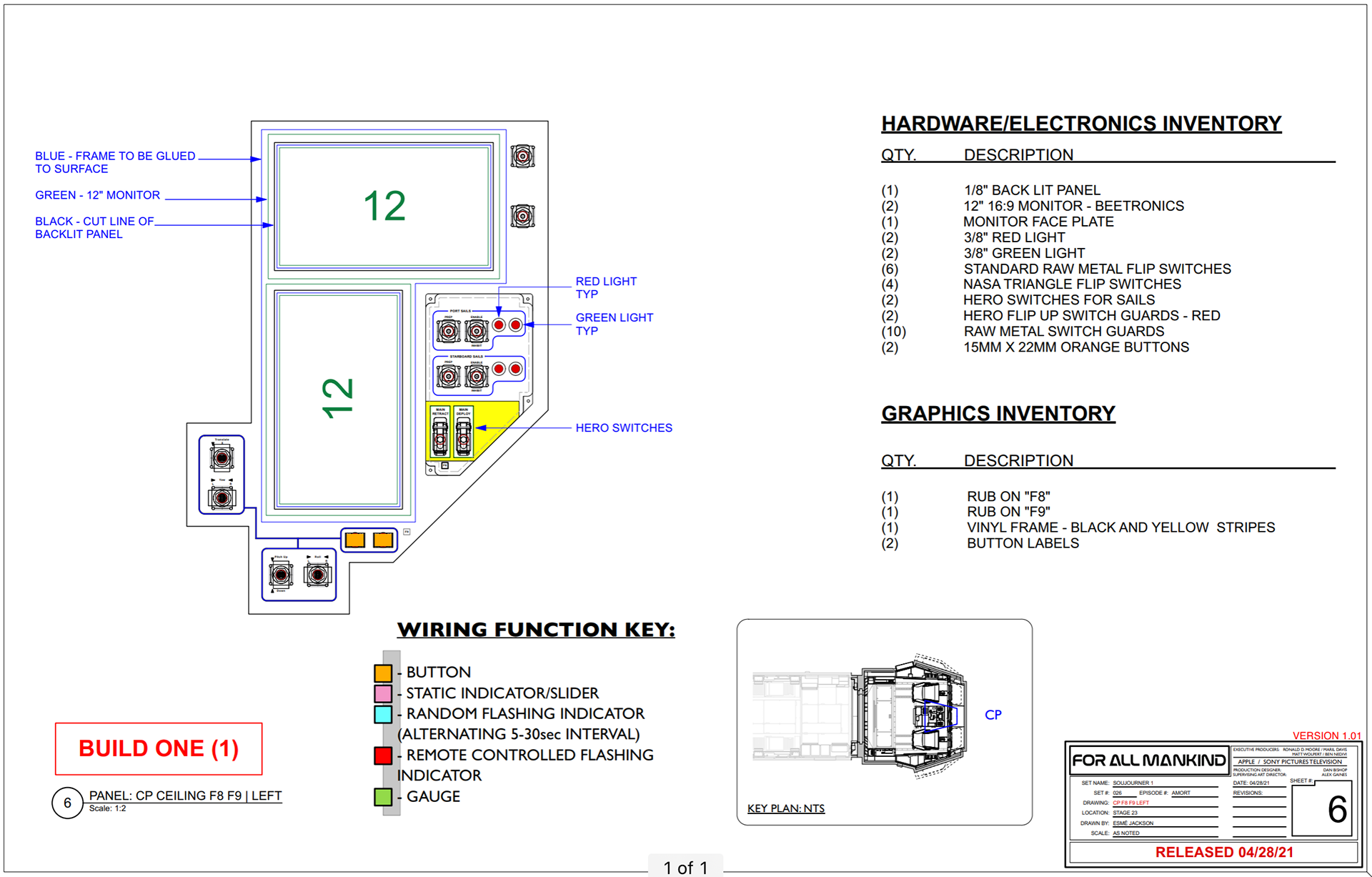Click the Starboard Sails Enable switch
The image size is (1372, 877).
477,375
